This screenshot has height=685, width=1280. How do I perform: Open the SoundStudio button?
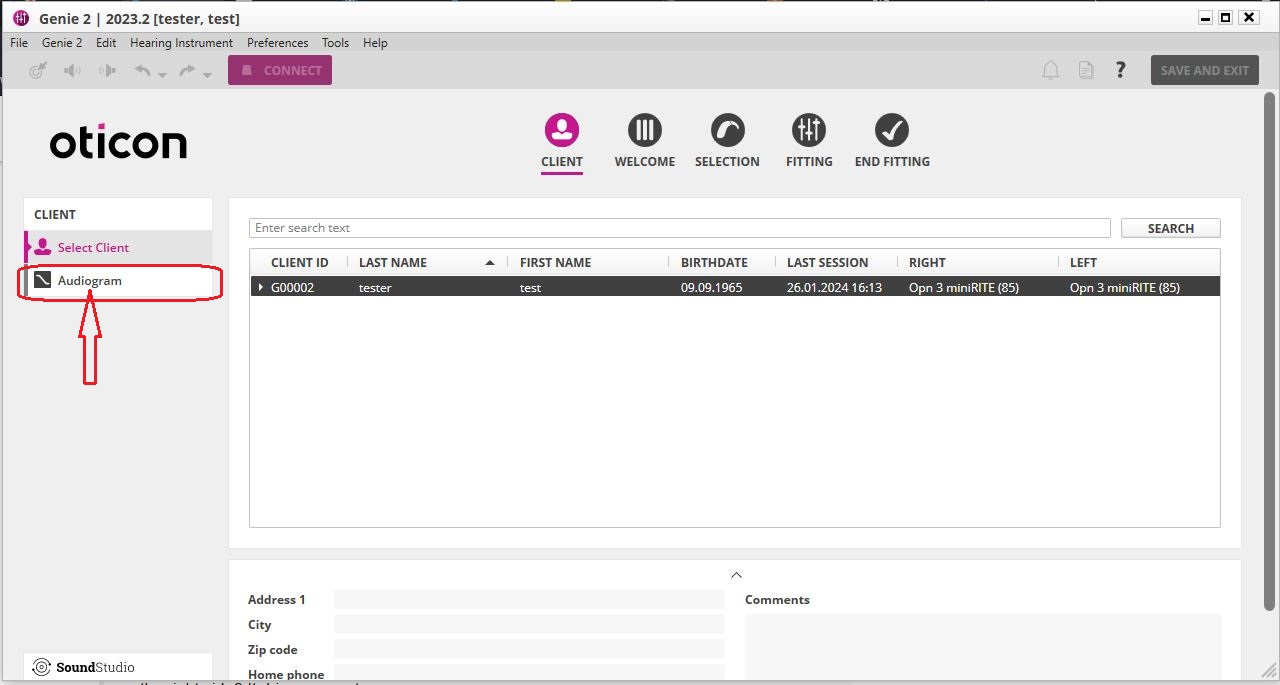[x=118, y=667]
